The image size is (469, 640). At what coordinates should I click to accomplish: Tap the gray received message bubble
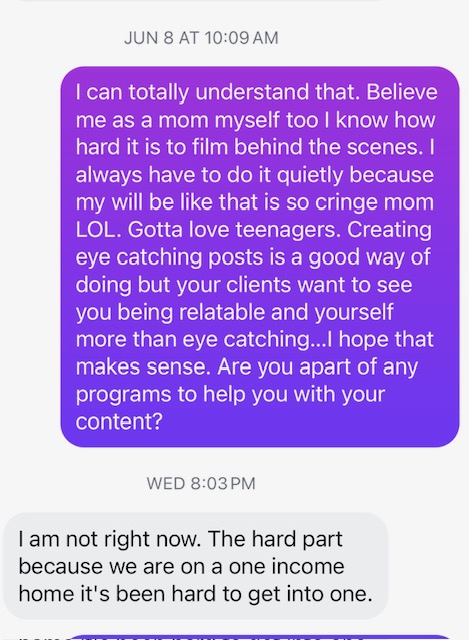[x=196, y=566]
